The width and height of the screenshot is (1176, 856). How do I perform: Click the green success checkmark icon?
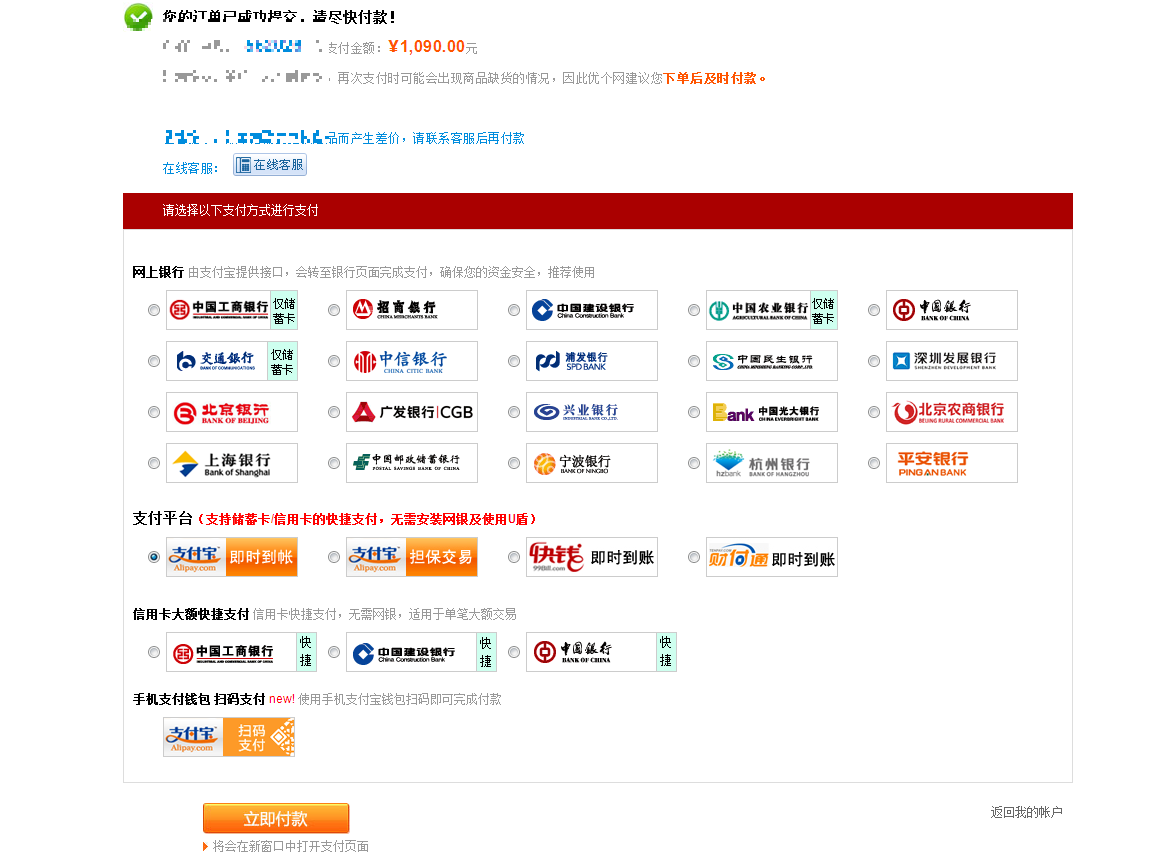[x=138, y=17]
